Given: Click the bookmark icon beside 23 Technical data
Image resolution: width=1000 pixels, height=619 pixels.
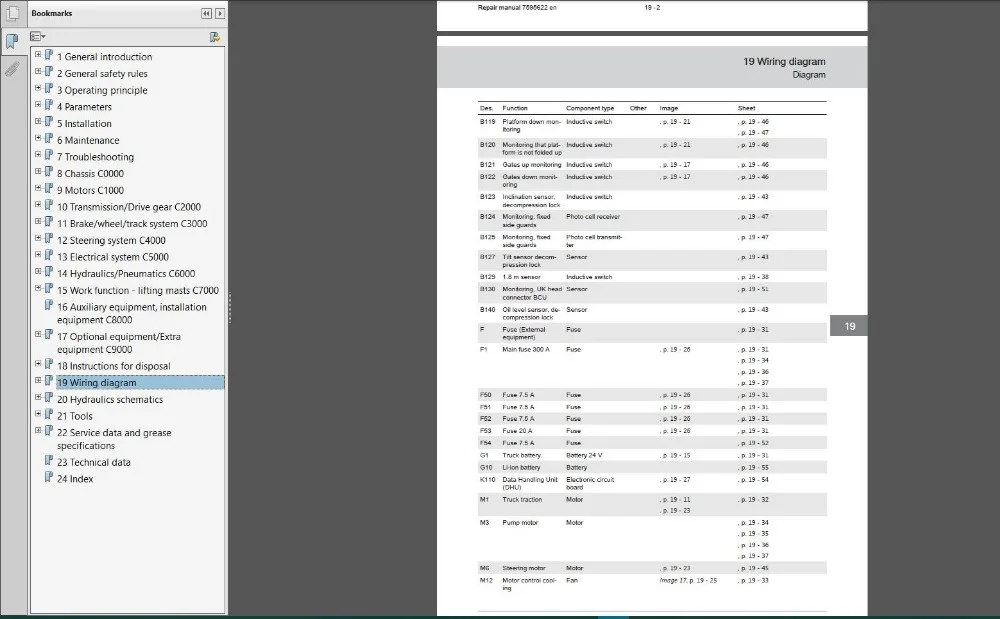Looking at the screenshot, I should coord(48,461).
